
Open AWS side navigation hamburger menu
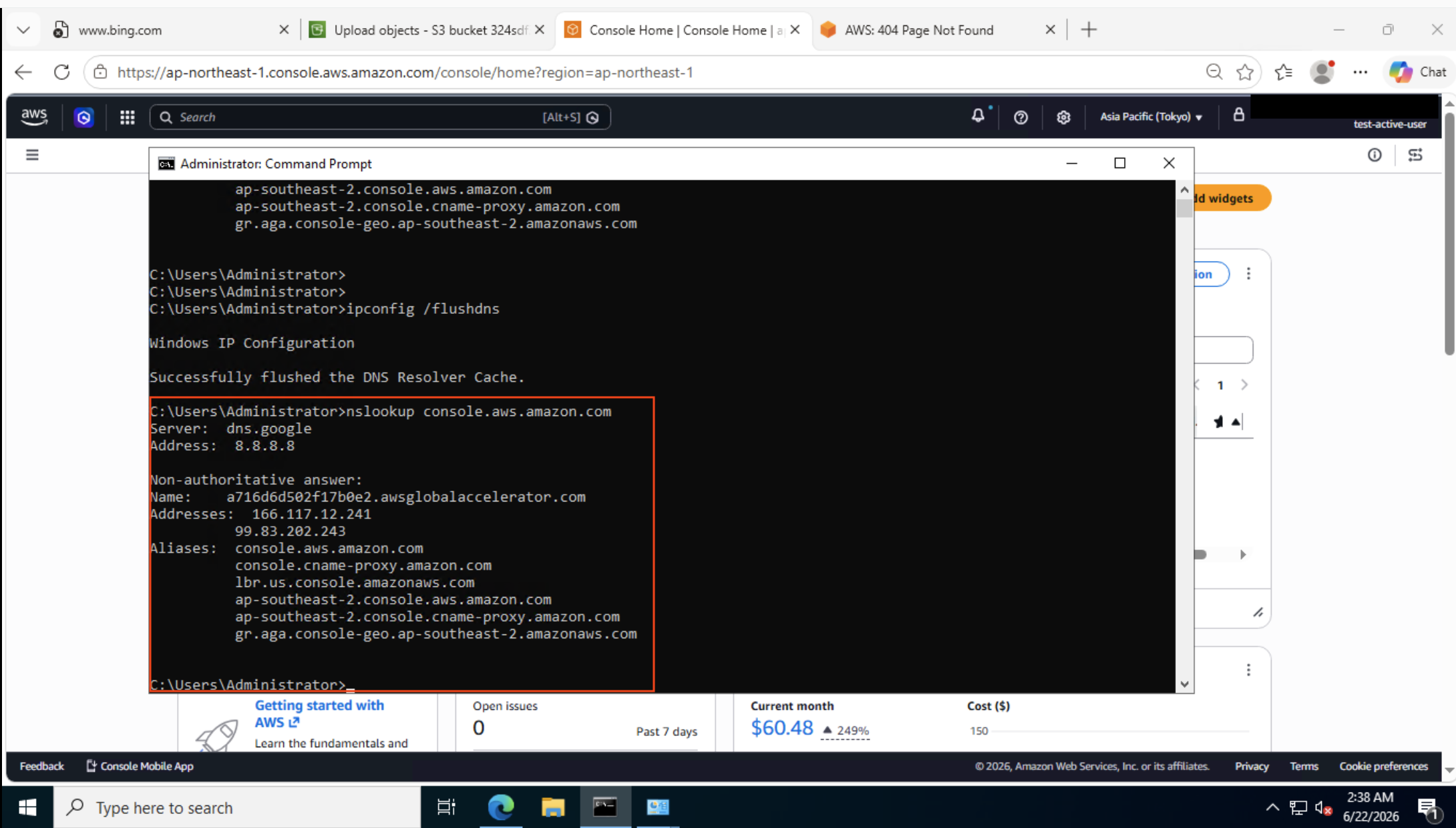[32, 155]
